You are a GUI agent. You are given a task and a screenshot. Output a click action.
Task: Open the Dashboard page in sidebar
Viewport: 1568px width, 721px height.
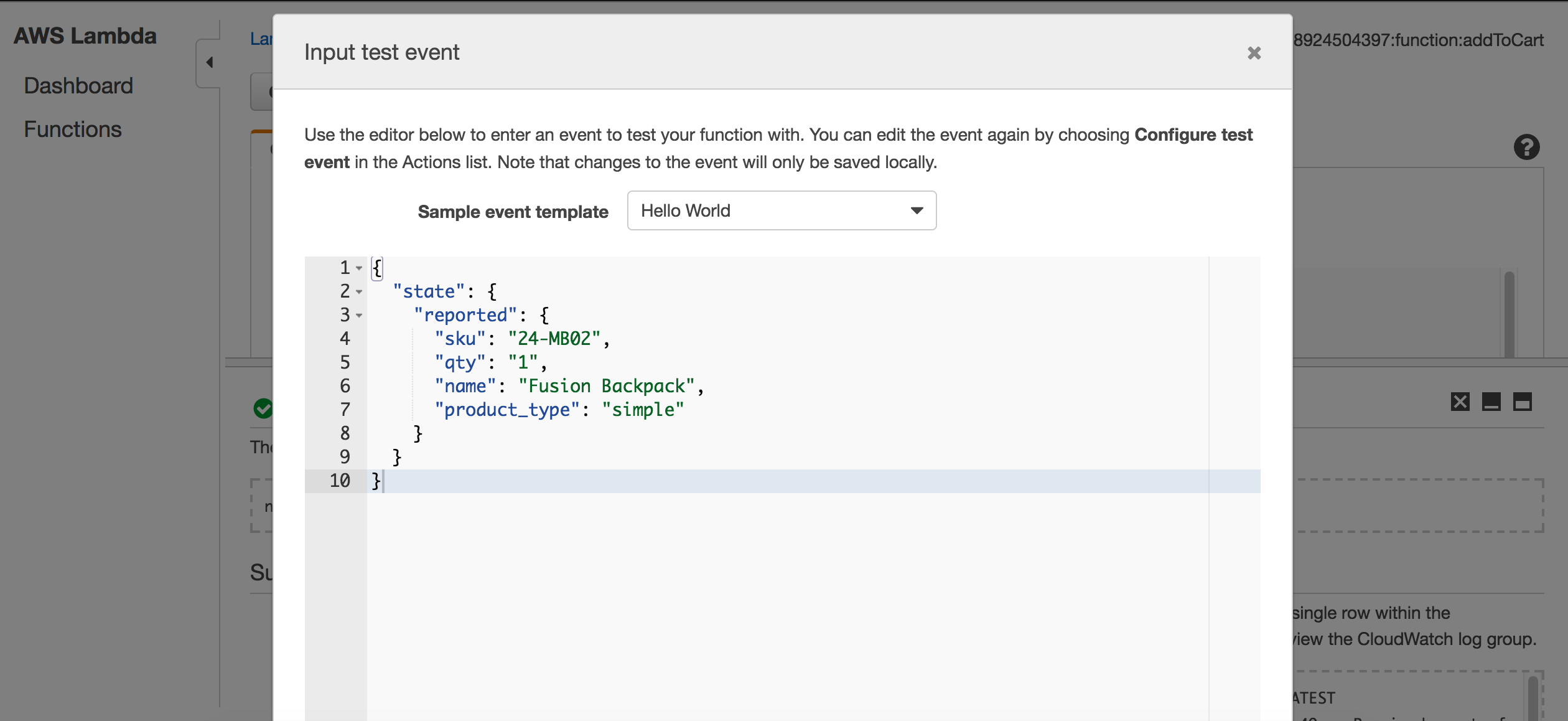[78, 85]
